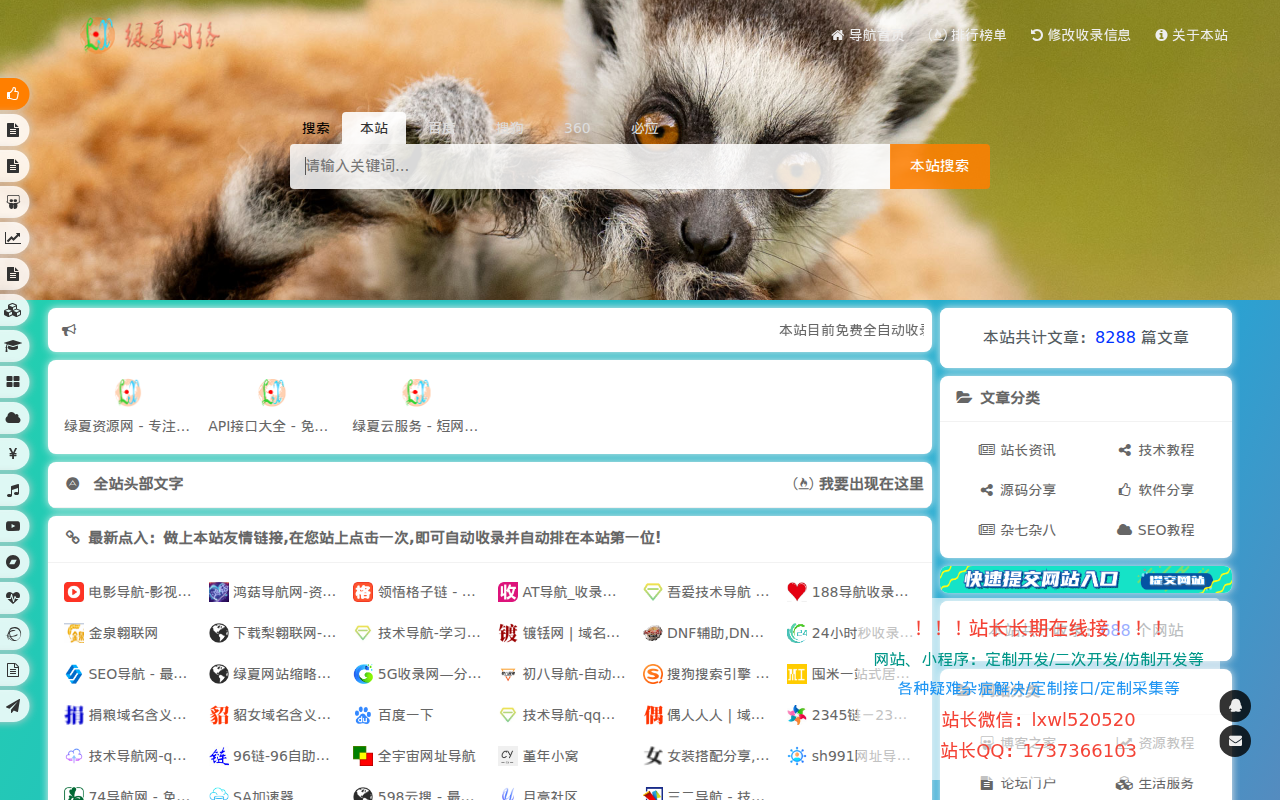Click the 绿夏资源网 logo thumbnail
The height and width of the screenshot is (800, 1280).
click(128, 392)
